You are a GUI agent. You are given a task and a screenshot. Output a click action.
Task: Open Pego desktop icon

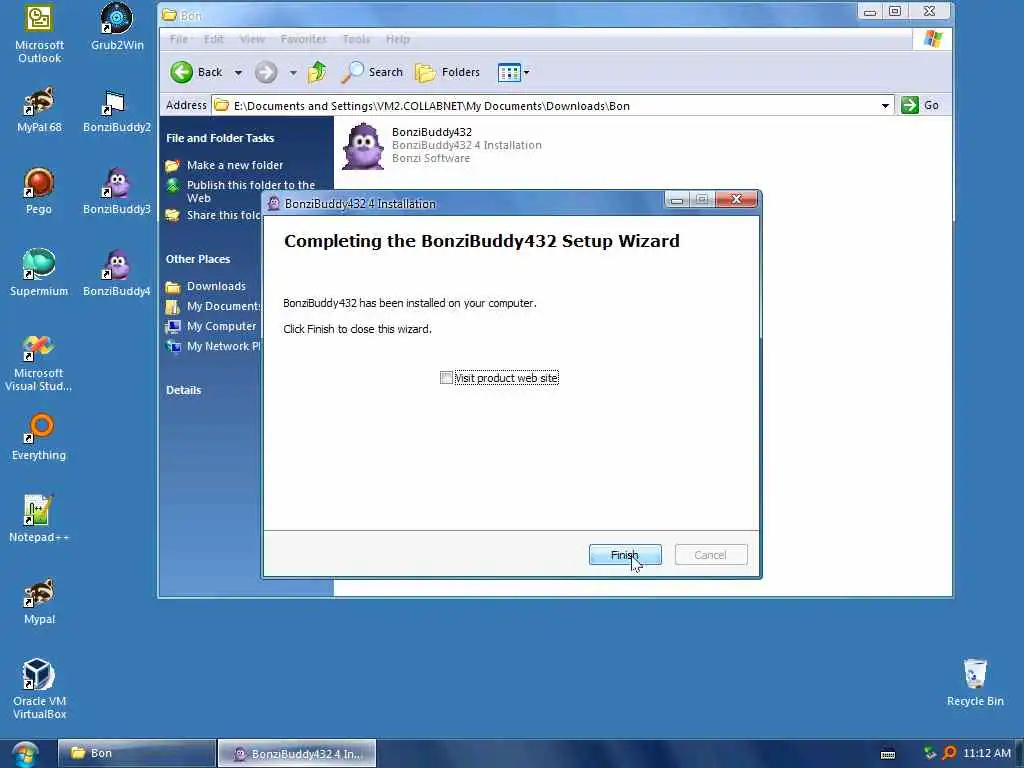click(x=39, y=191)
